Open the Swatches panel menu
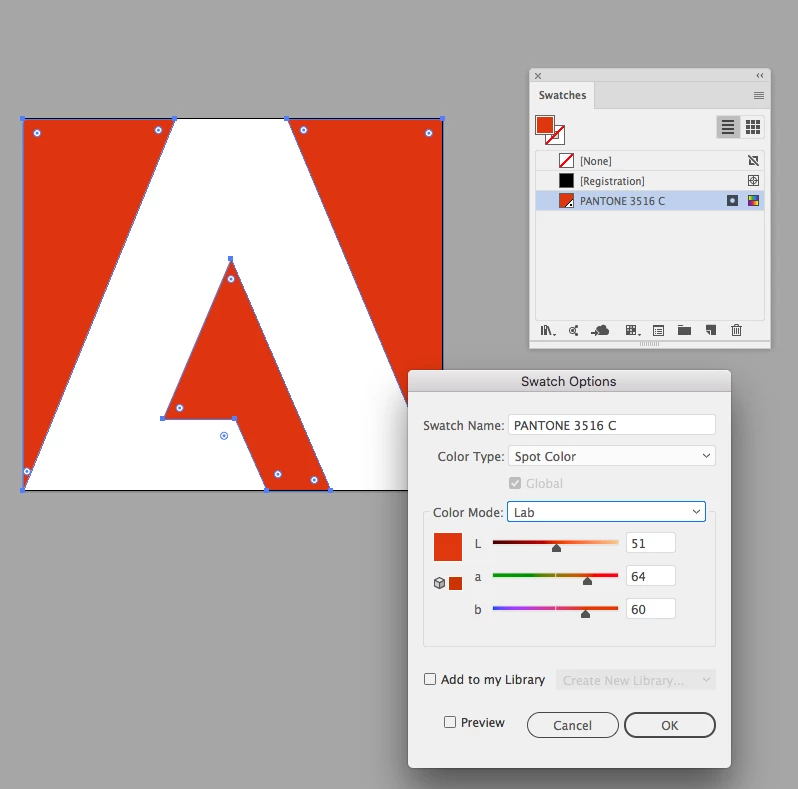The width and height of the screenshot is (798, 789). [759, 96]
